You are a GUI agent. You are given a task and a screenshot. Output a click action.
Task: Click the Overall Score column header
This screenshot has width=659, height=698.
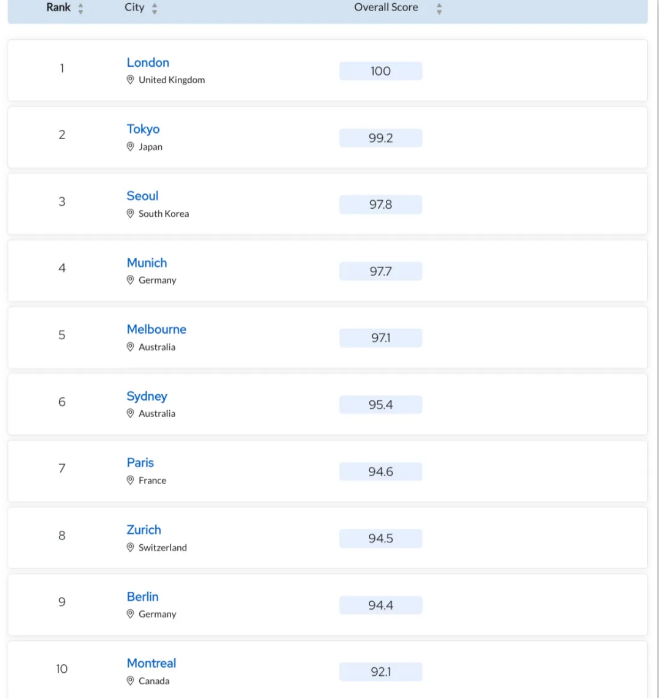click(x=386, y=8)
